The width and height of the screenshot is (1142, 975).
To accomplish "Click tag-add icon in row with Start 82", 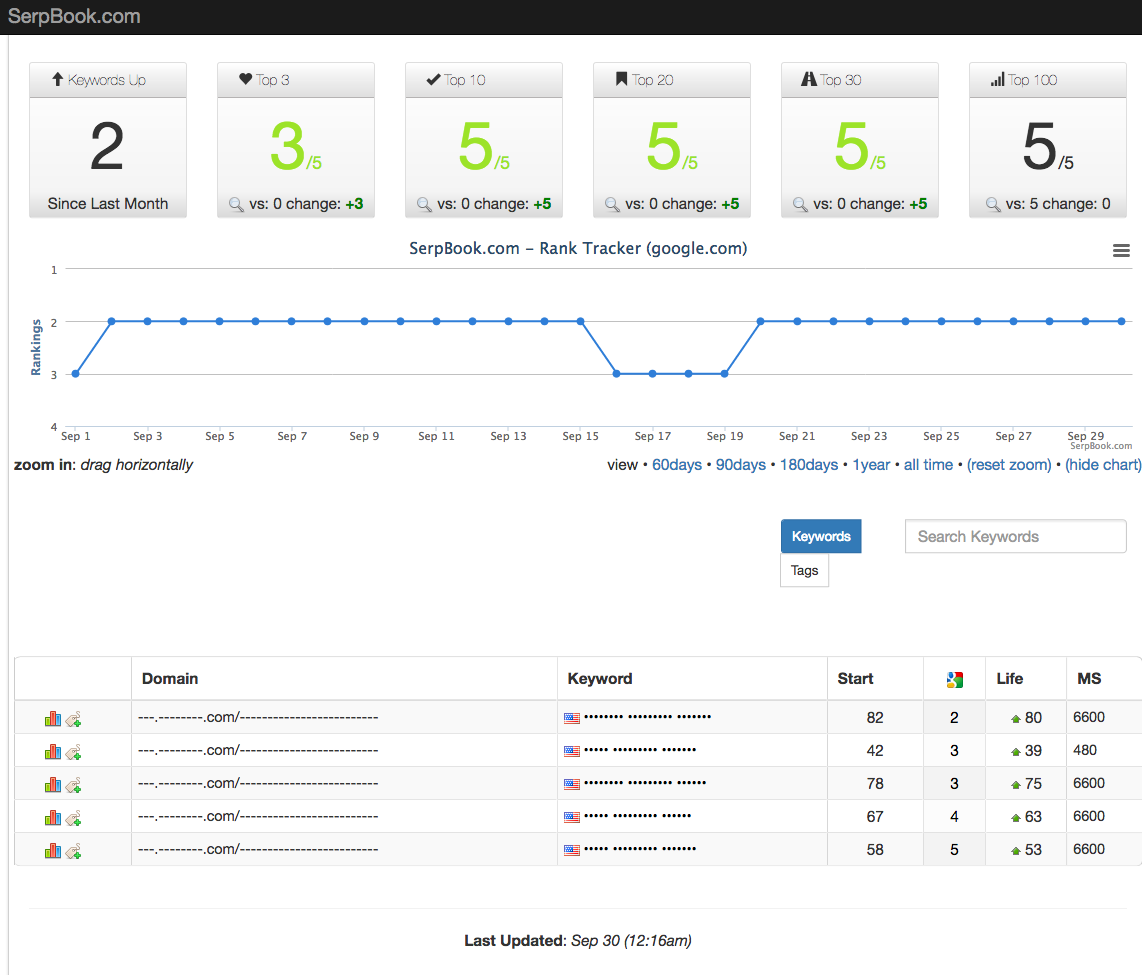I will (x=73, y=720).
